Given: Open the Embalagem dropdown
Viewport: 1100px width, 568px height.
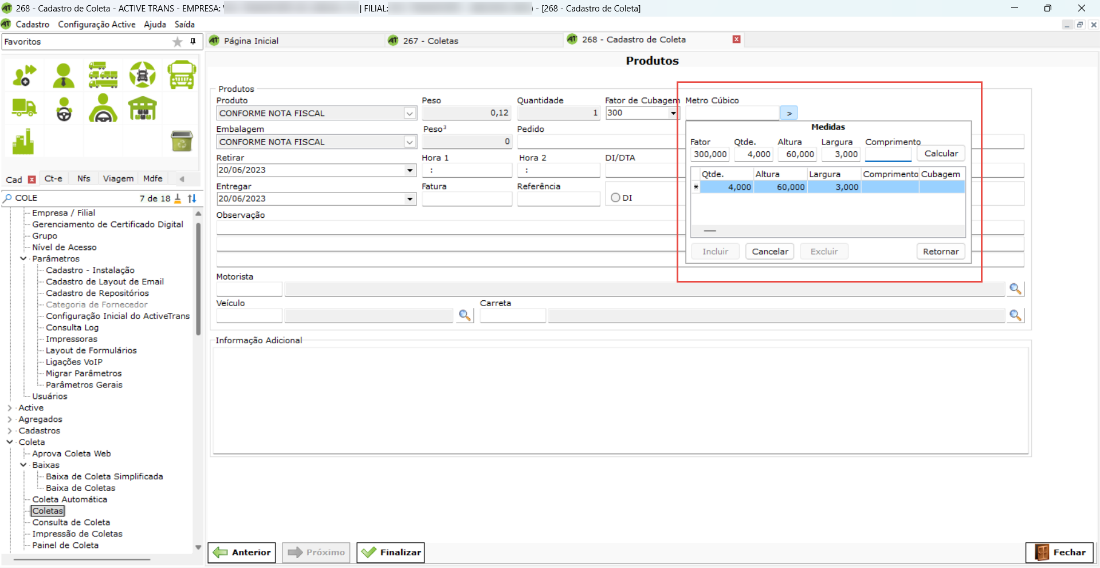Looking at the screenshot, I should 409,142.
